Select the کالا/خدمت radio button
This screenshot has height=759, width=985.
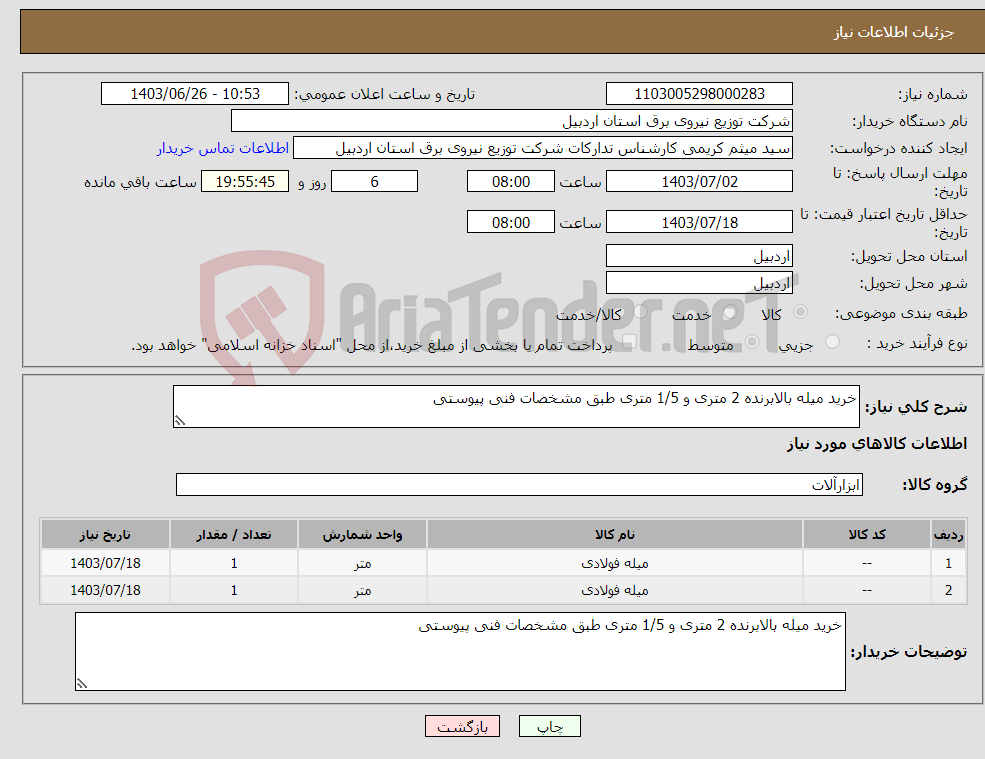[640, 312]
